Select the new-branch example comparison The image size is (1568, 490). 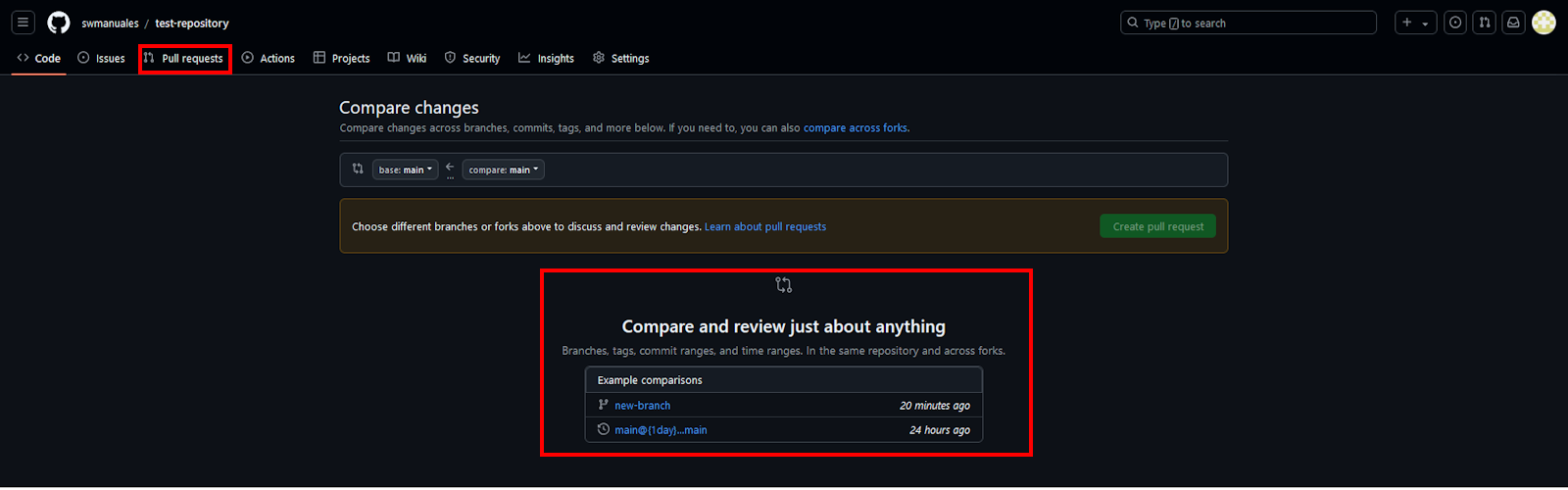click(x=642, y=406)
